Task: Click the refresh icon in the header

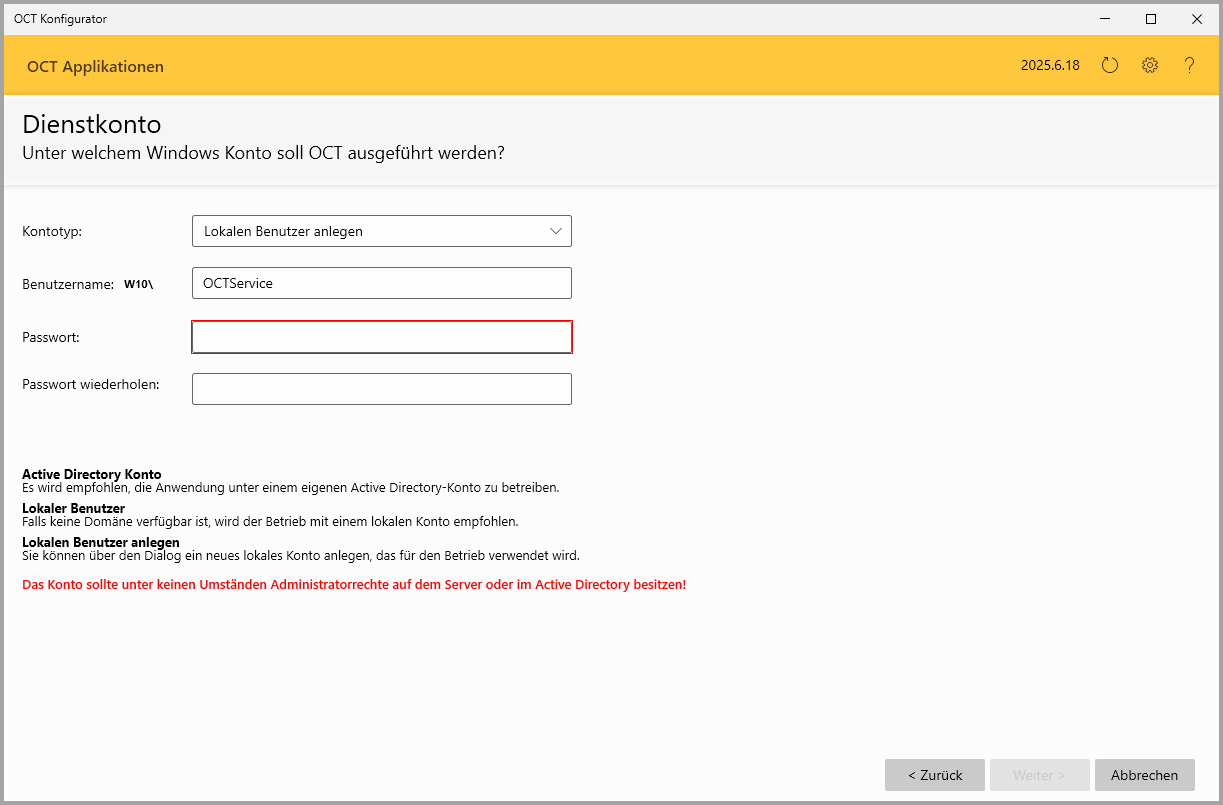Action: tap(1109, 66)
